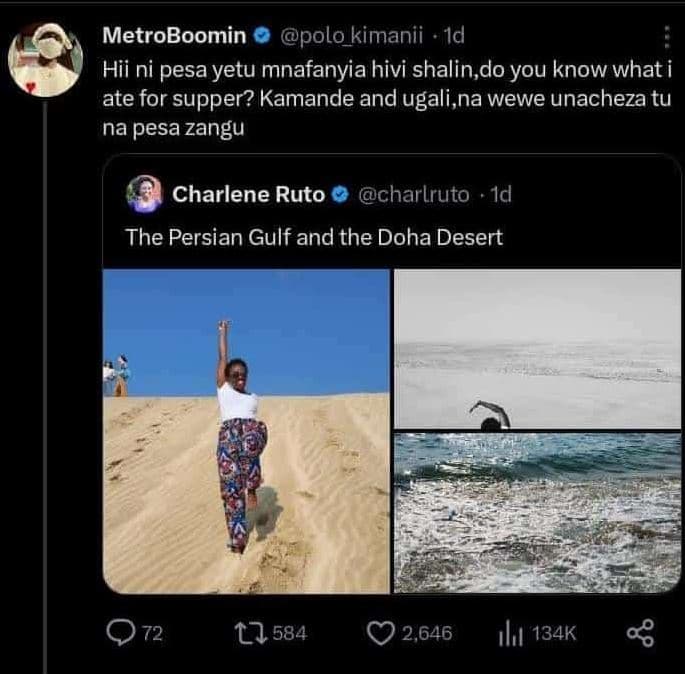Click the main tweet text starting 'Hii ni pesa'
Screen dimensions: 685x674
[386, 101]
